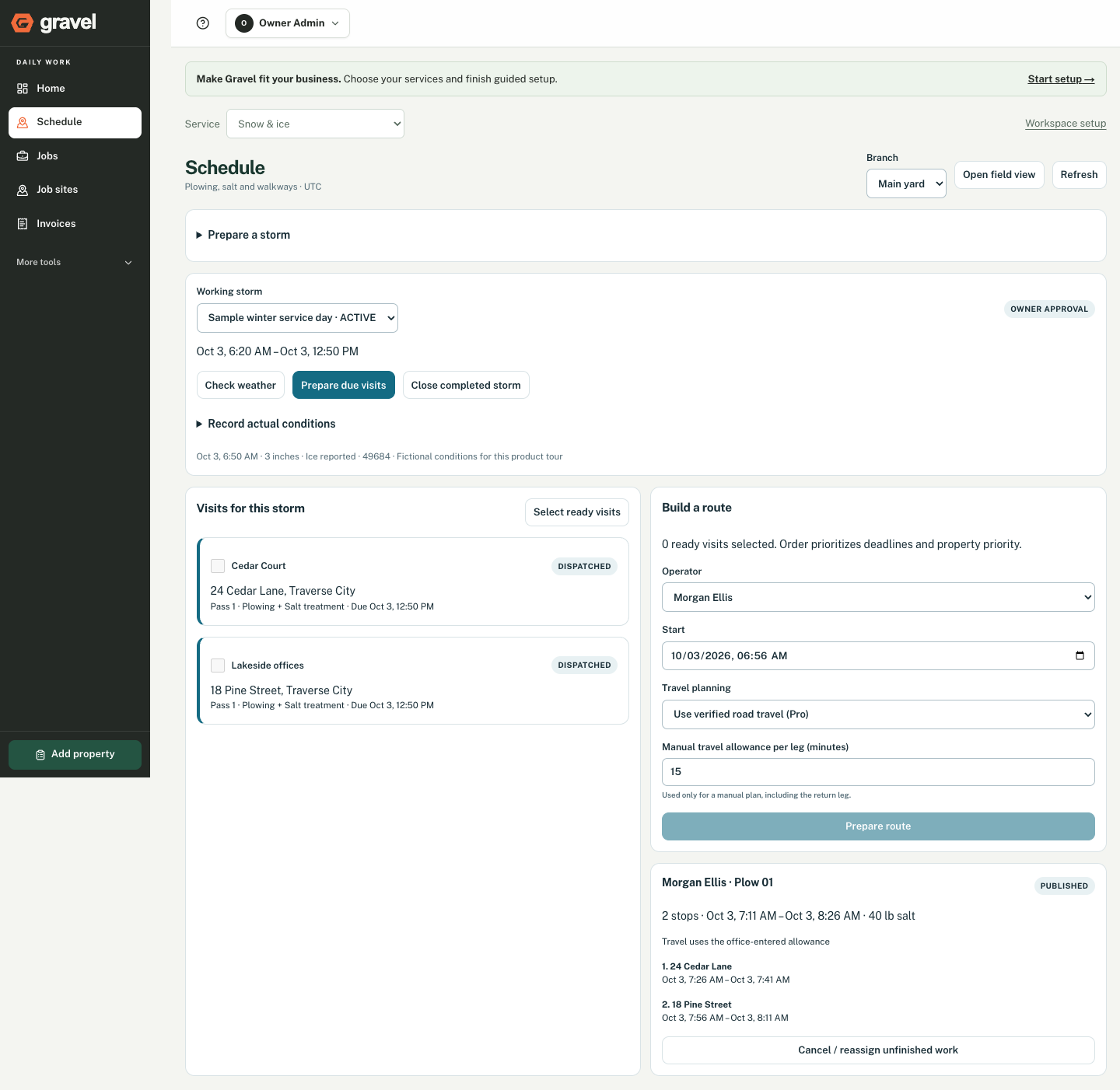1120x1090 pixels.
Task: Click the OWNER APPROVAL badge
Action: [1049, 309]
